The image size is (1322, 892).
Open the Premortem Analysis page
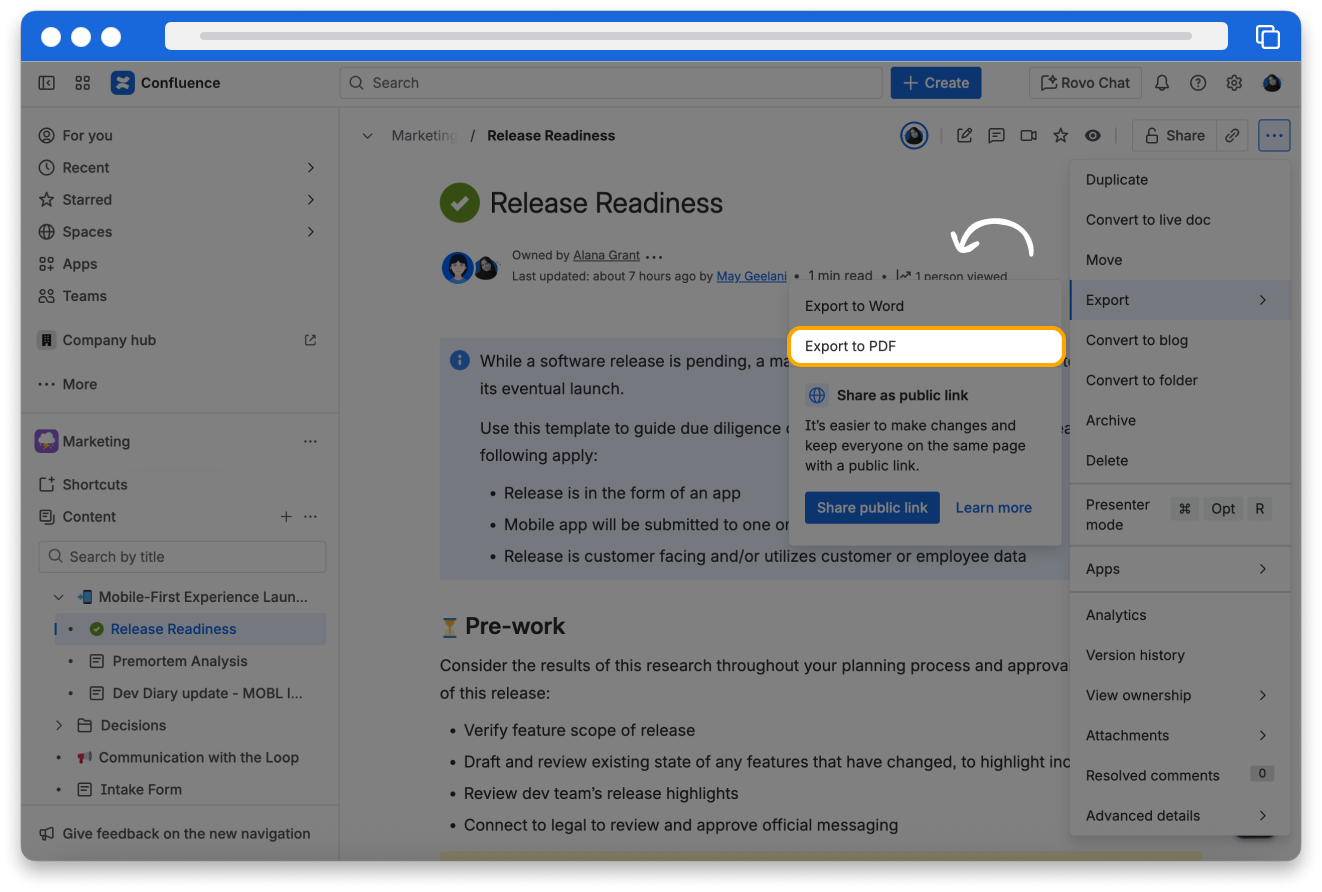tap(180, 661)
